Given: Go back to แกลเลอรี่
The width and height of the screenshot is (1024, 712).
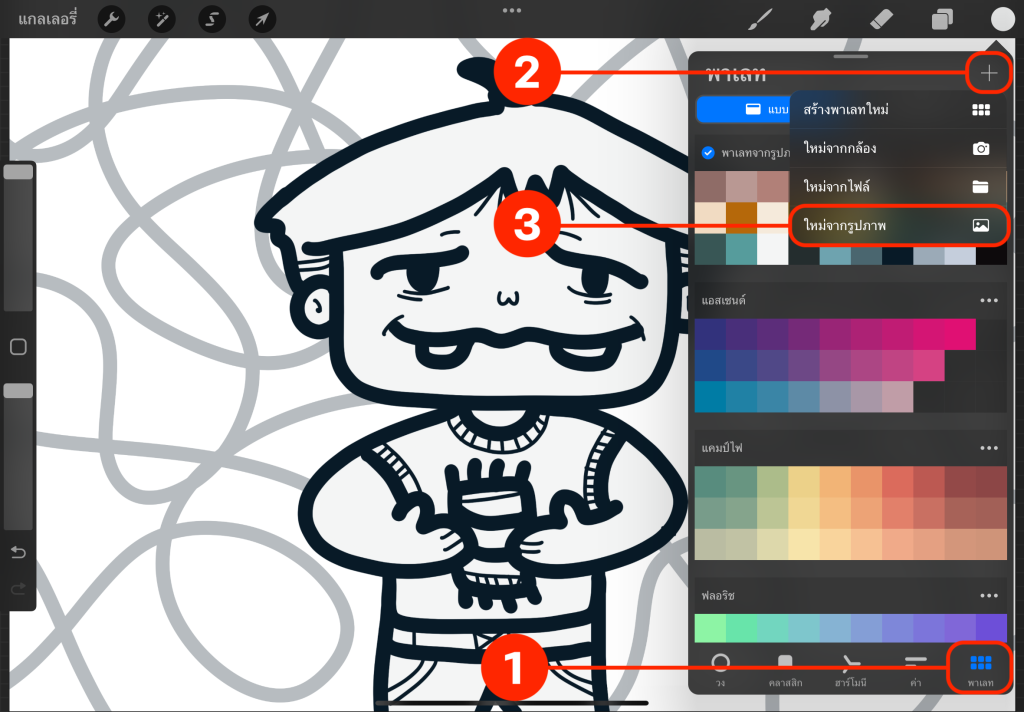Looking at the screenshot, I should pos(48,18).
